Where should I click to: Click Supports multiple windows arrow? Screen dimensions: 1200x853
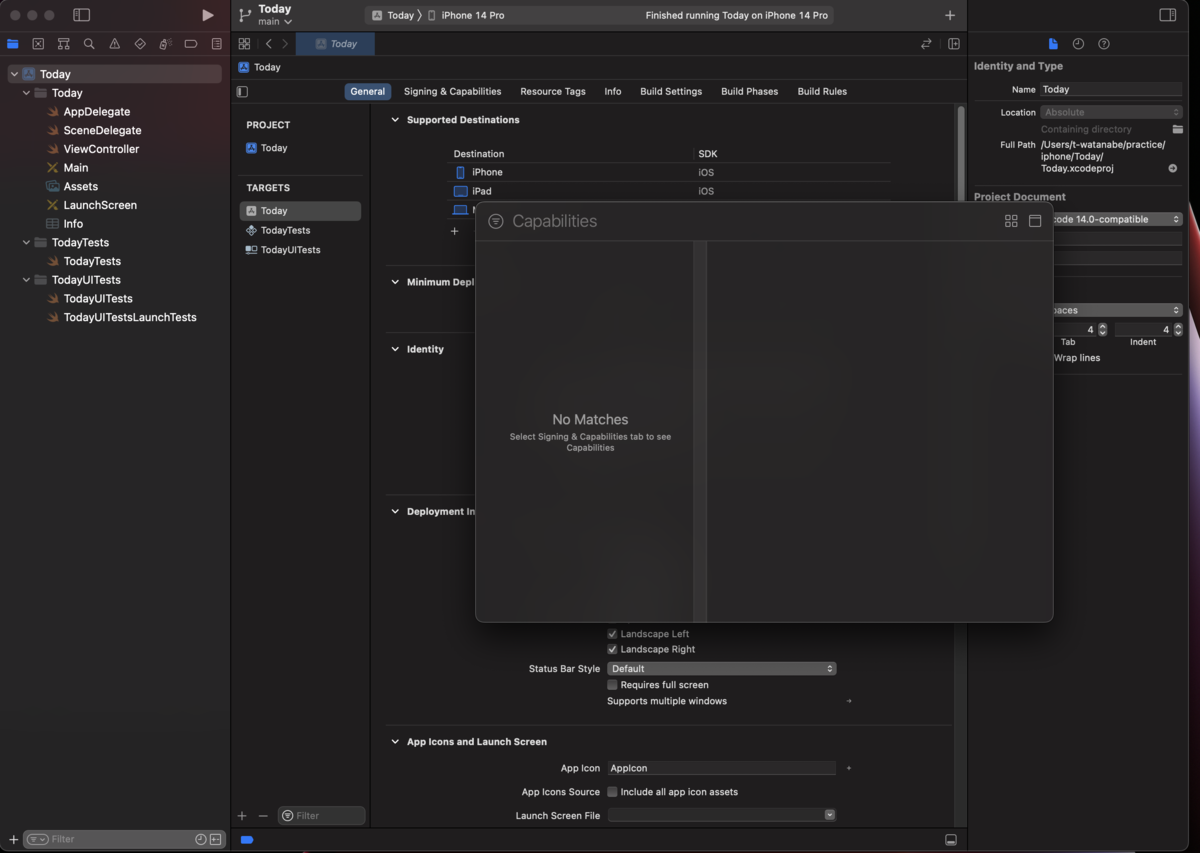[848, 701]
